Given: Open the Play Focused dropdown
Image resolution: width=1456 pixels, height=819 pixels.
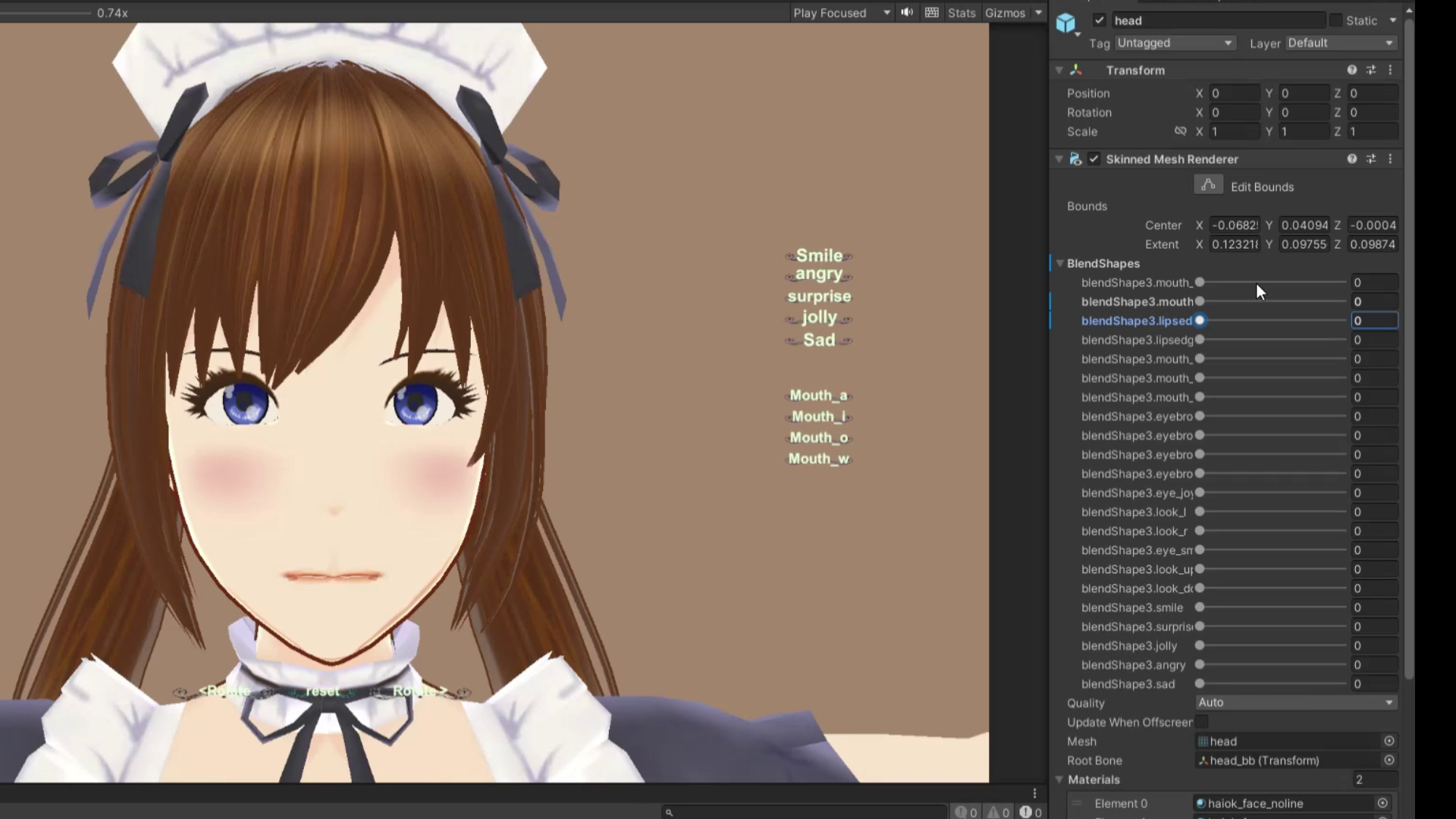Looking at the screenshot, I should (x=842, y=13).
